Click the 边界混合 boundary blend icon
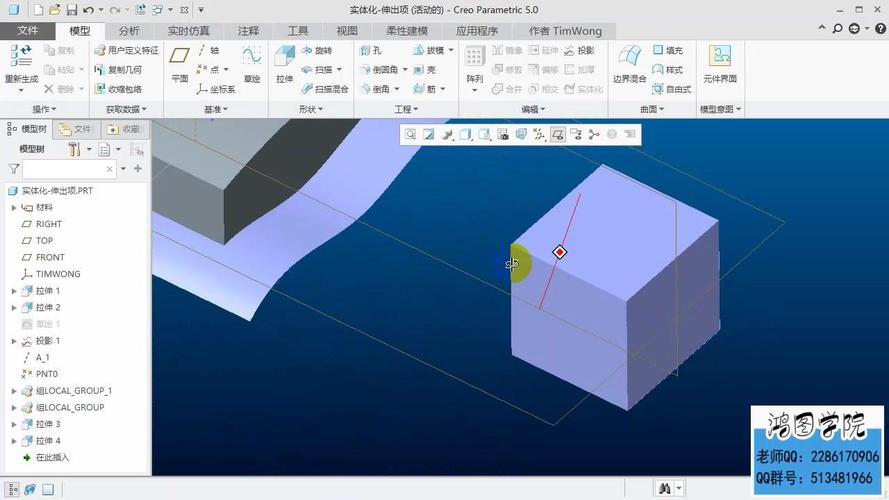 pos(629,62)
